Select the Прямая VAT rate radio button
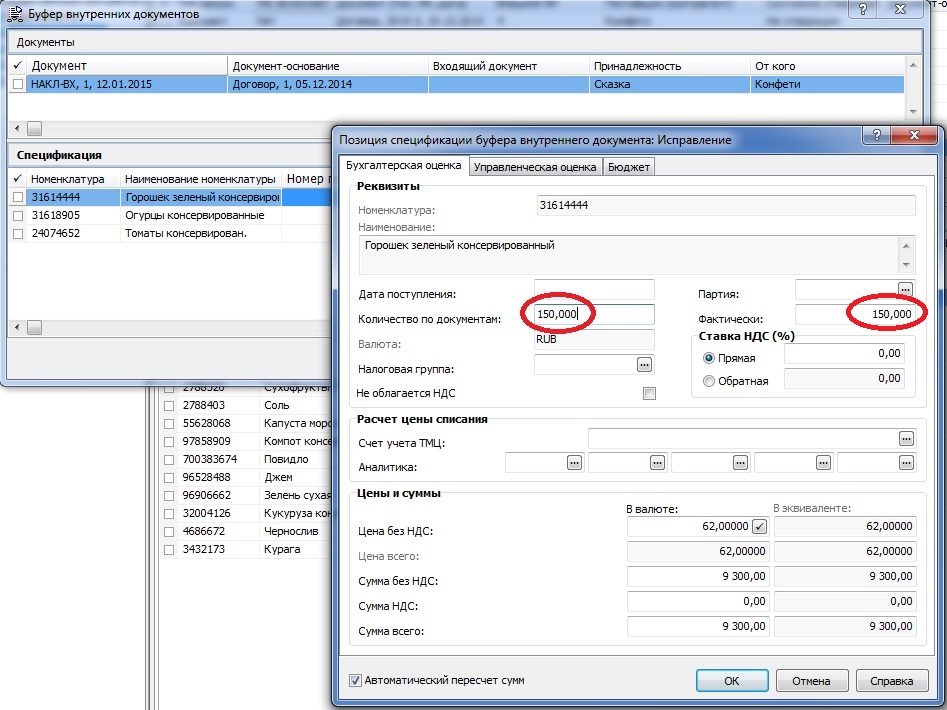Viewport: 947px width, 710px height. click(x=709, y=357)
